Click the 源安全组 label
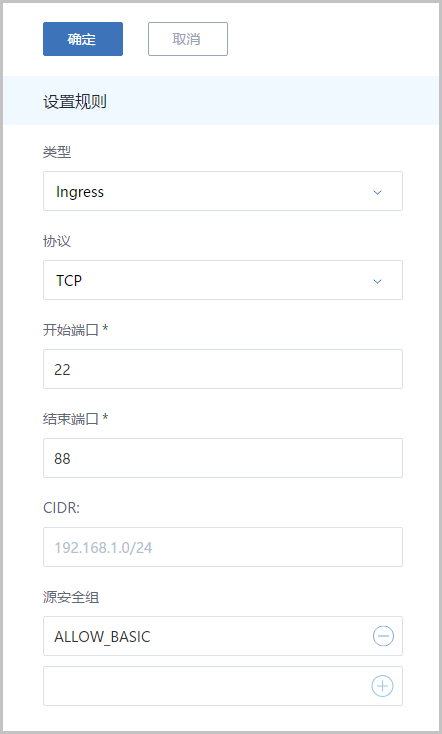The width and height of the screenshot is (442, 734). (71, 597)
